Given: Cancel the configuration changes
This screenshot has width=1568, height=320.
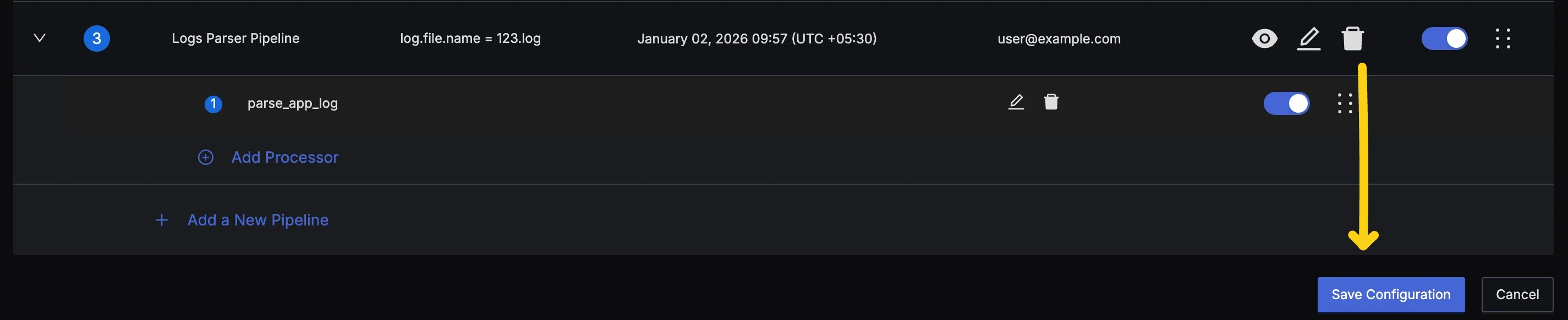Looking at the screenshot, I should point(1517,295).
